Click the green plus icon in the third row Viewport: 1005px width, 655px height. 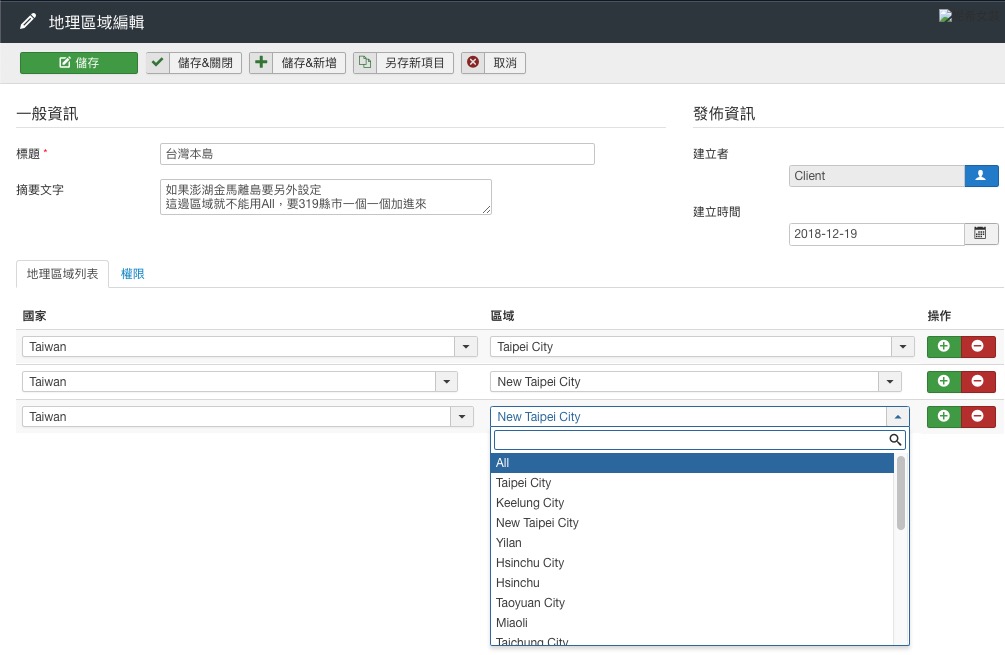coord(944,417)
